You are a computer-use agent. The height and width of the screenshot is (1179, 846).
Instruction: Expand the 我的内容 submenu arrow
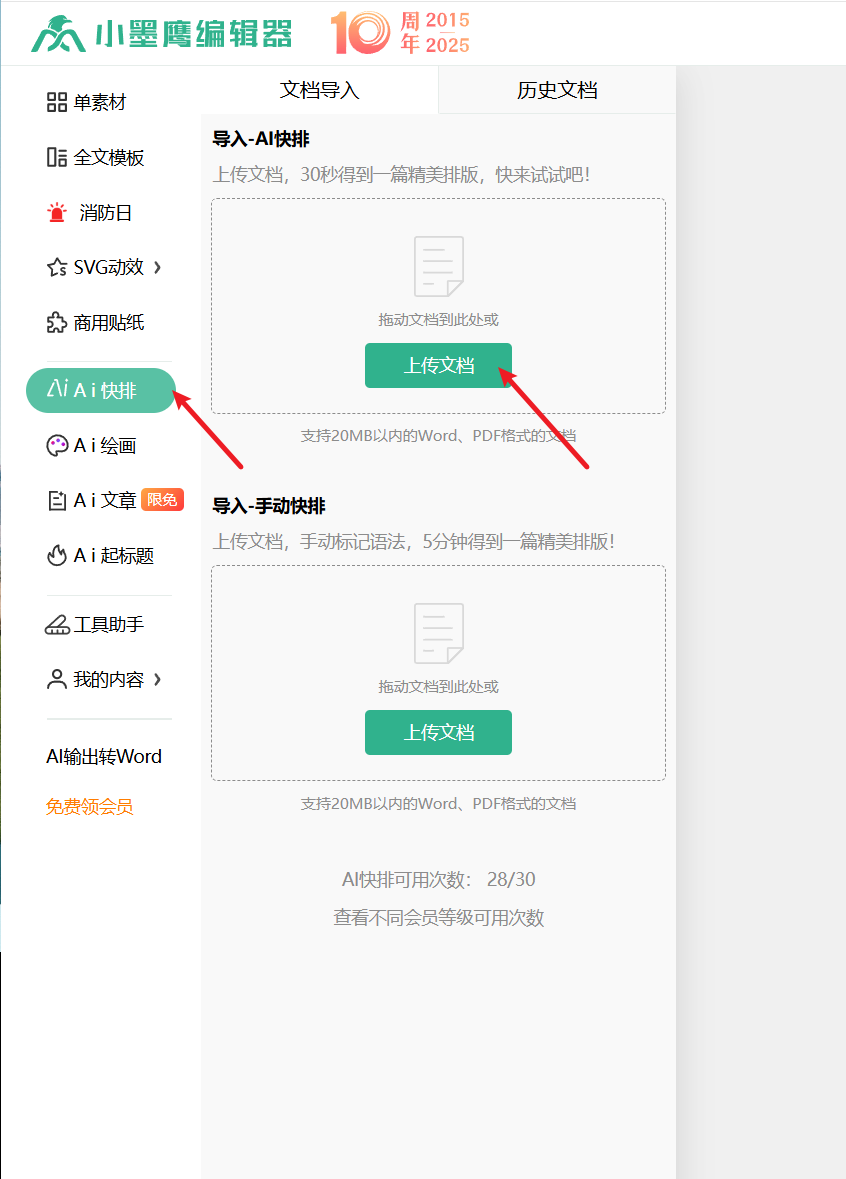(157, 680)
